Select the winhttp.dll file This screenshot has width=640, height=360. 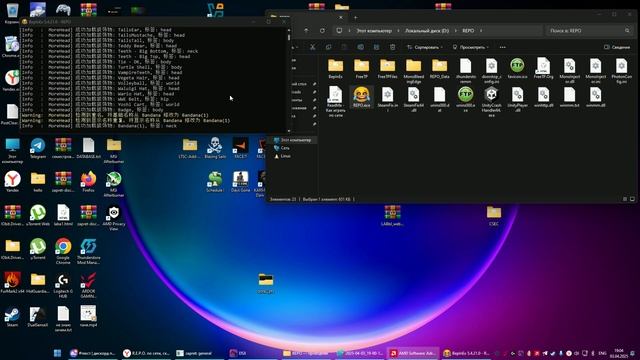(544, 97)
